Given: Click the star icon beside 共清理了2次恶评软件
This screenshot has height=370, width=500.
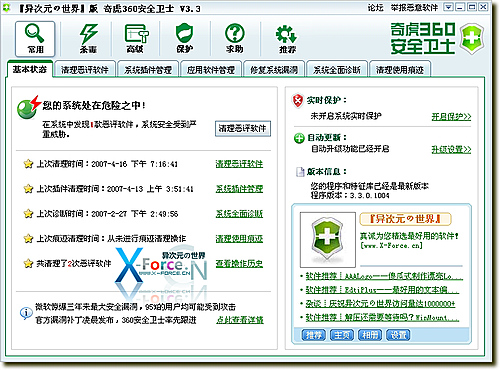Looking at the screenshot, I should pyautogui.click(x=28, y=263).
